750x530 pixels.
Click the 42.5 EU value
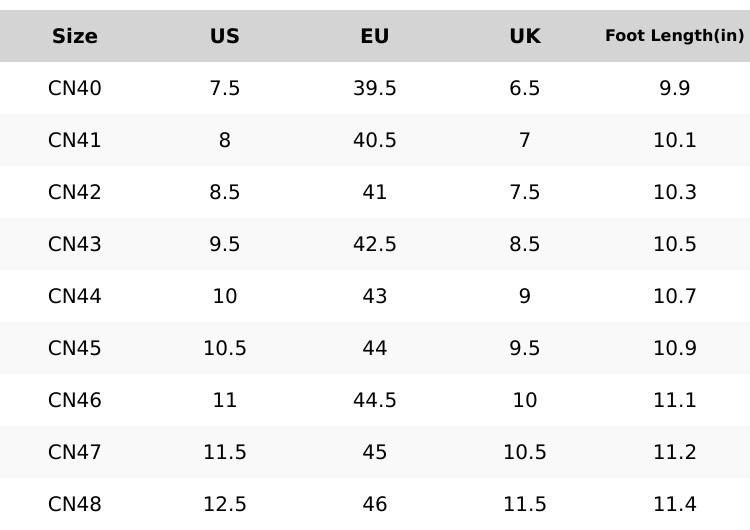(x=375, y=244)
